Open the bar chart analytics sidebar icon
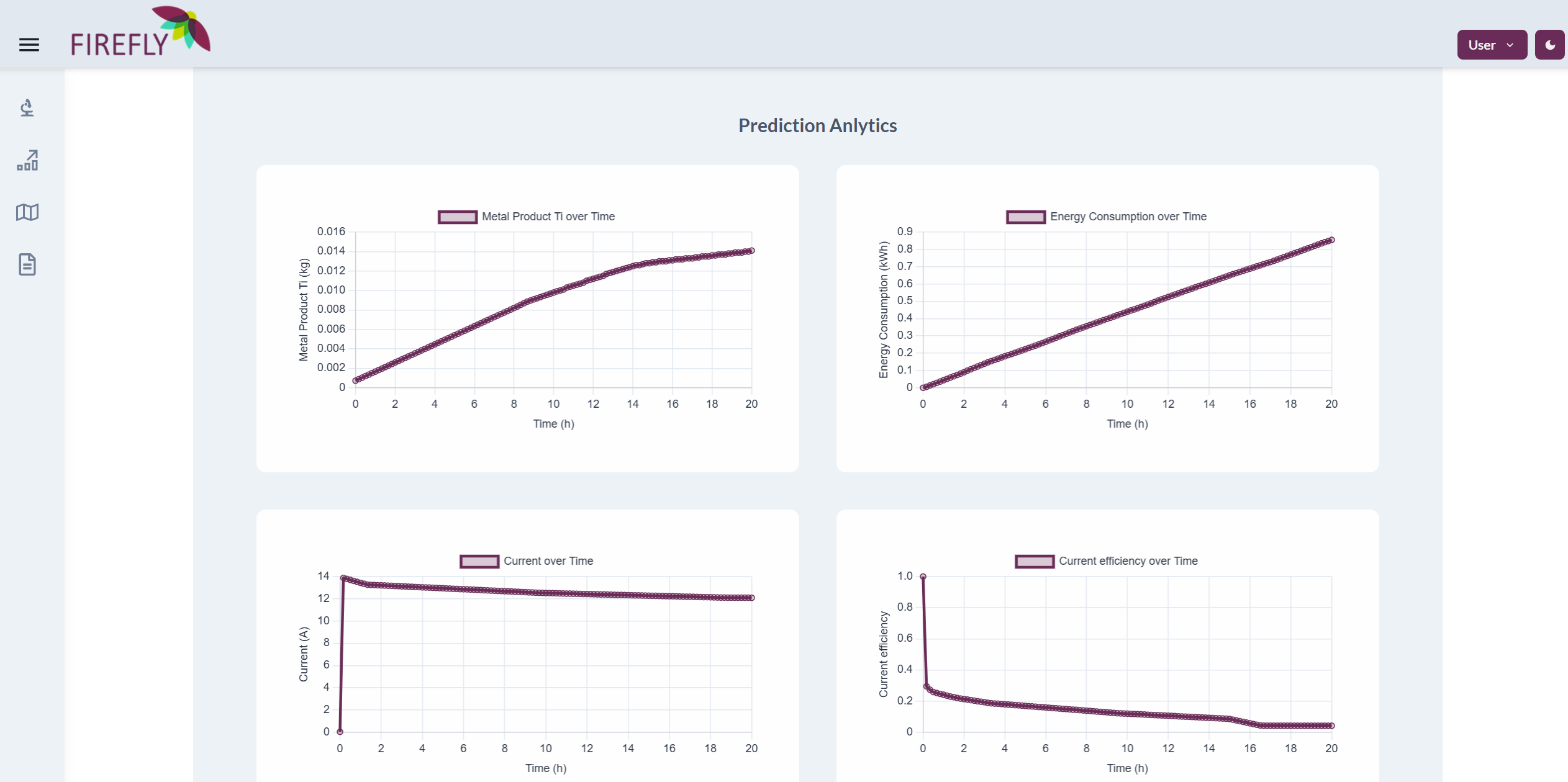 (x=27, y=160)
